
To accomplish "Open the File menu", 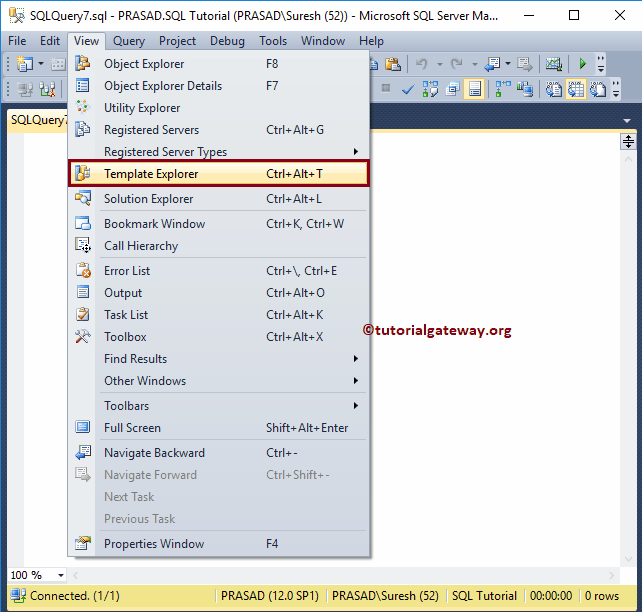I will click(17, 41).
